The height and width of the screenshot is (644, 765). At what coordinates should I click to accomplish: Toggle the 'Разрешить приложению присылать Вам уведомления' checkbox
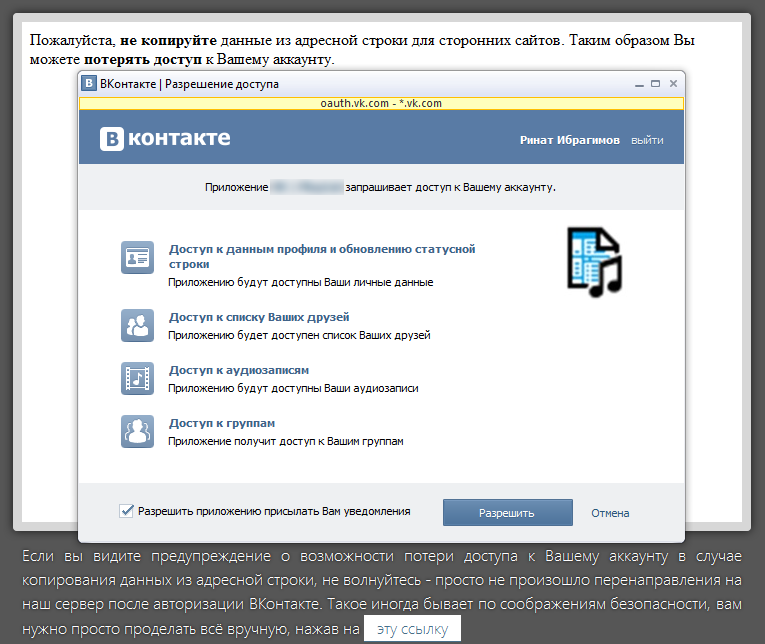coord(126,511)
